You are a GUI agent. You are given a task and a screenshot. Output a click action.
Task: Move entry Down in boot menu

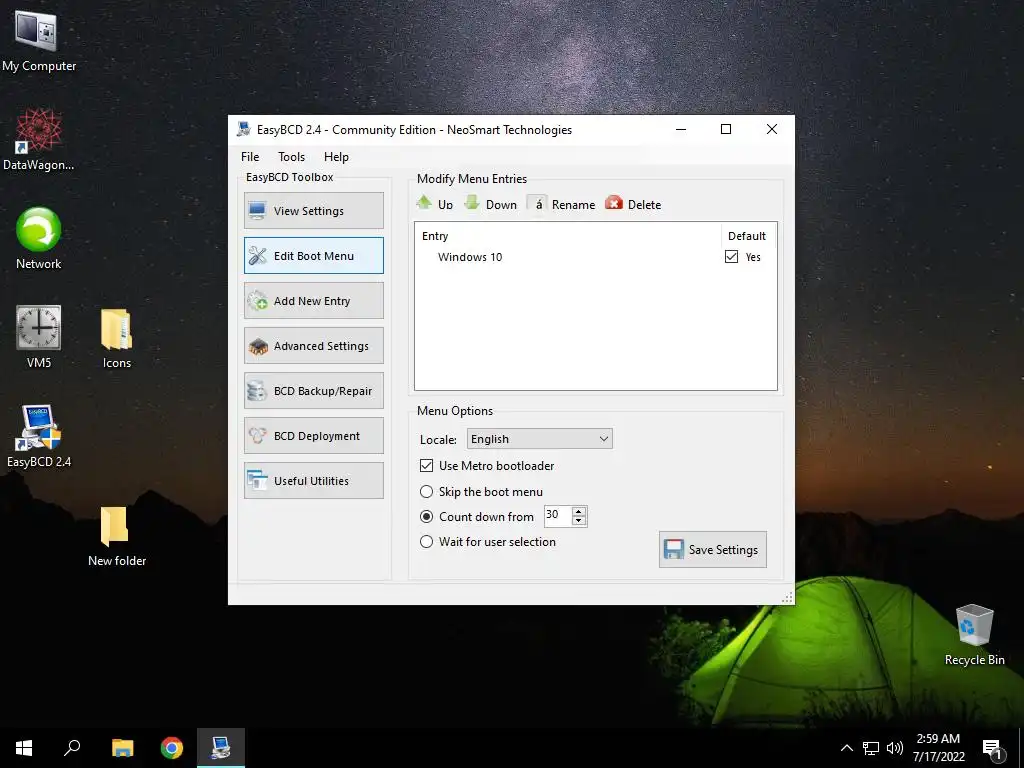pos(490,204)
